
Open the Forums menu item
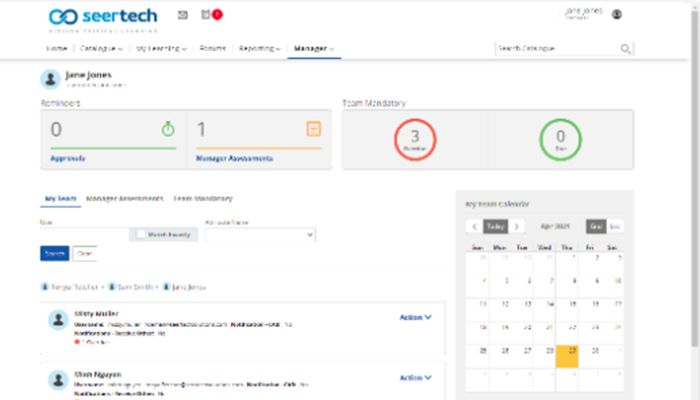(212, 48)
